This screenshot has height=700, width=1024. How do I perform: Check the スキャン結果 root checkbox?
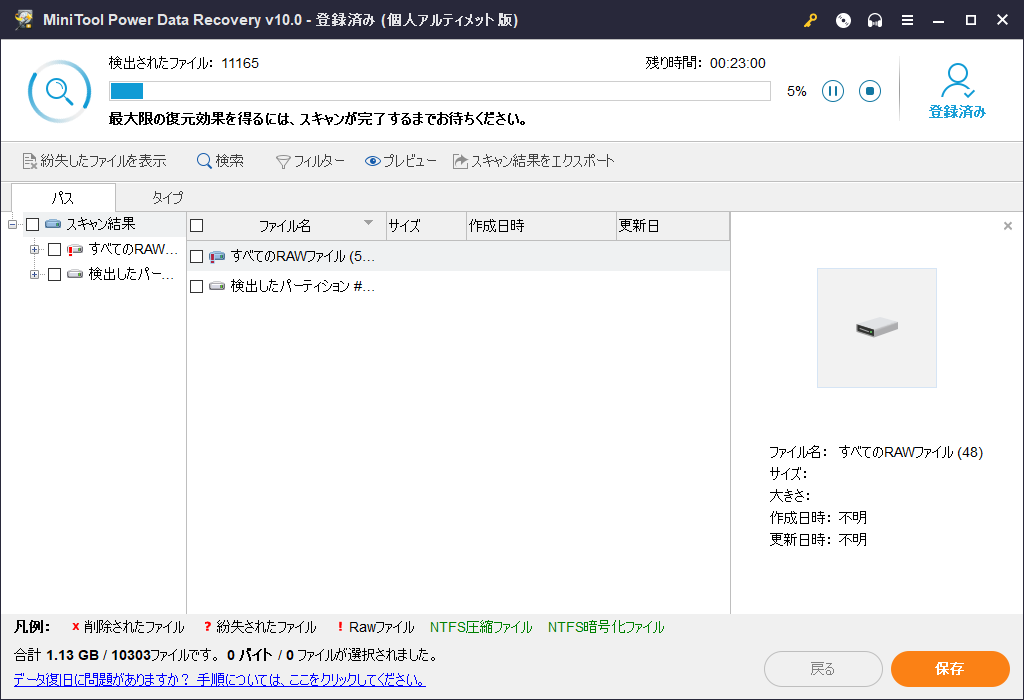33,224
